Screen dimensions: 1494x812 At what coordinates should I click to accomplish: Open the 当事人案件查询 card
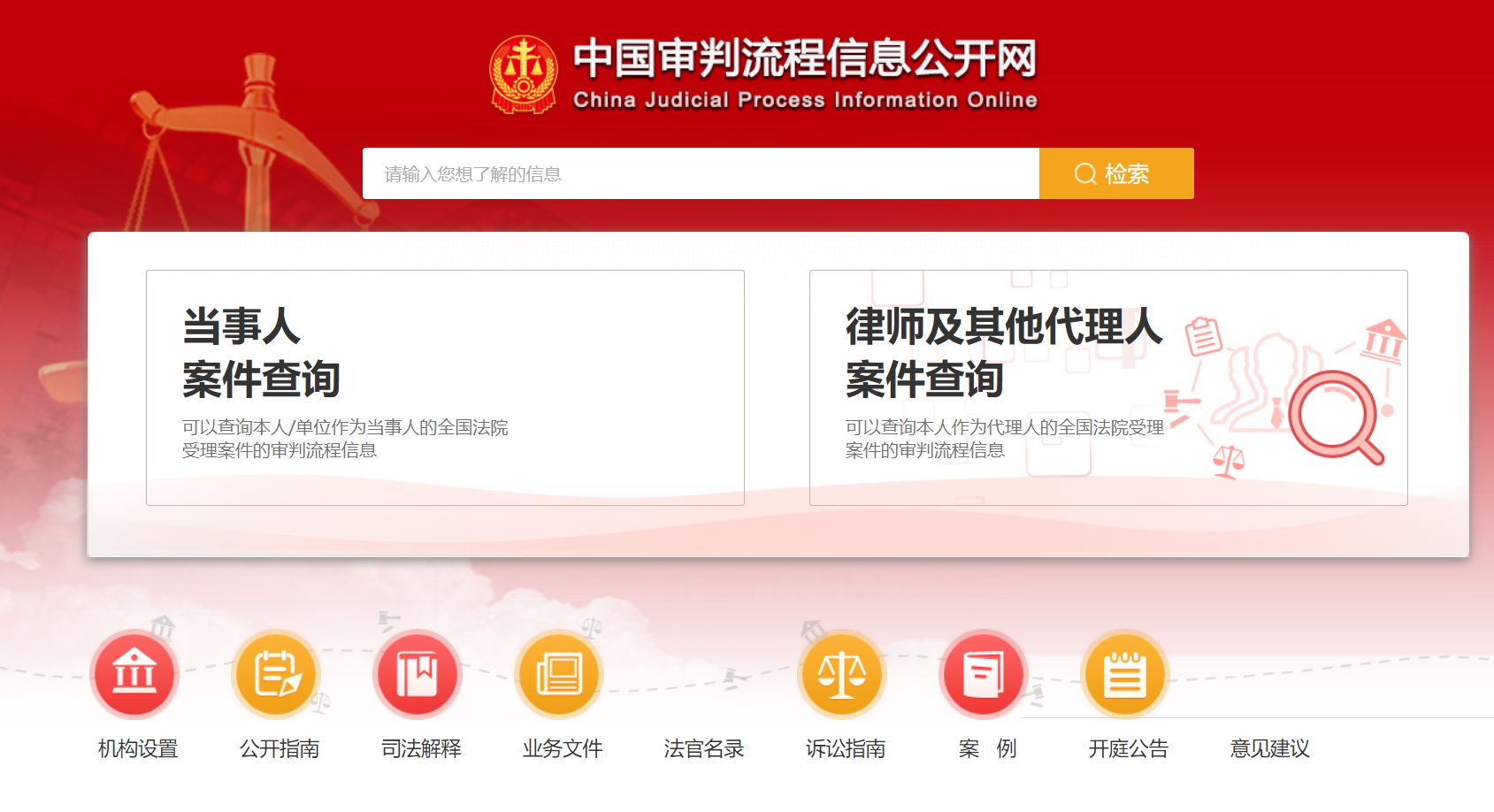pyautogui.click(x=445, y=387)
